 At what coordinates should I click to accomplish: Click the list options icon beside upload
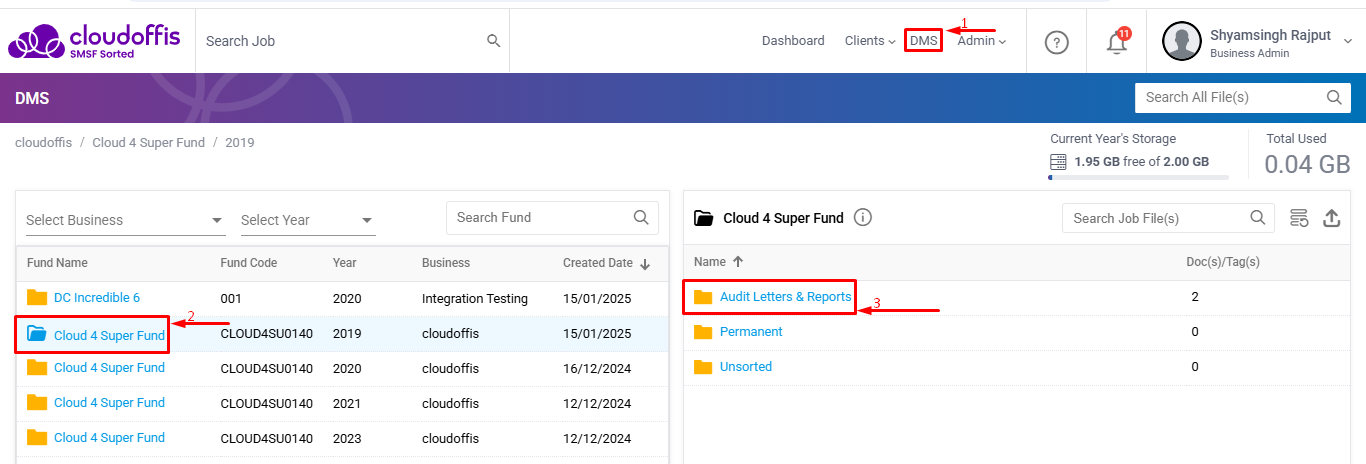click(x=1299, y=218)
